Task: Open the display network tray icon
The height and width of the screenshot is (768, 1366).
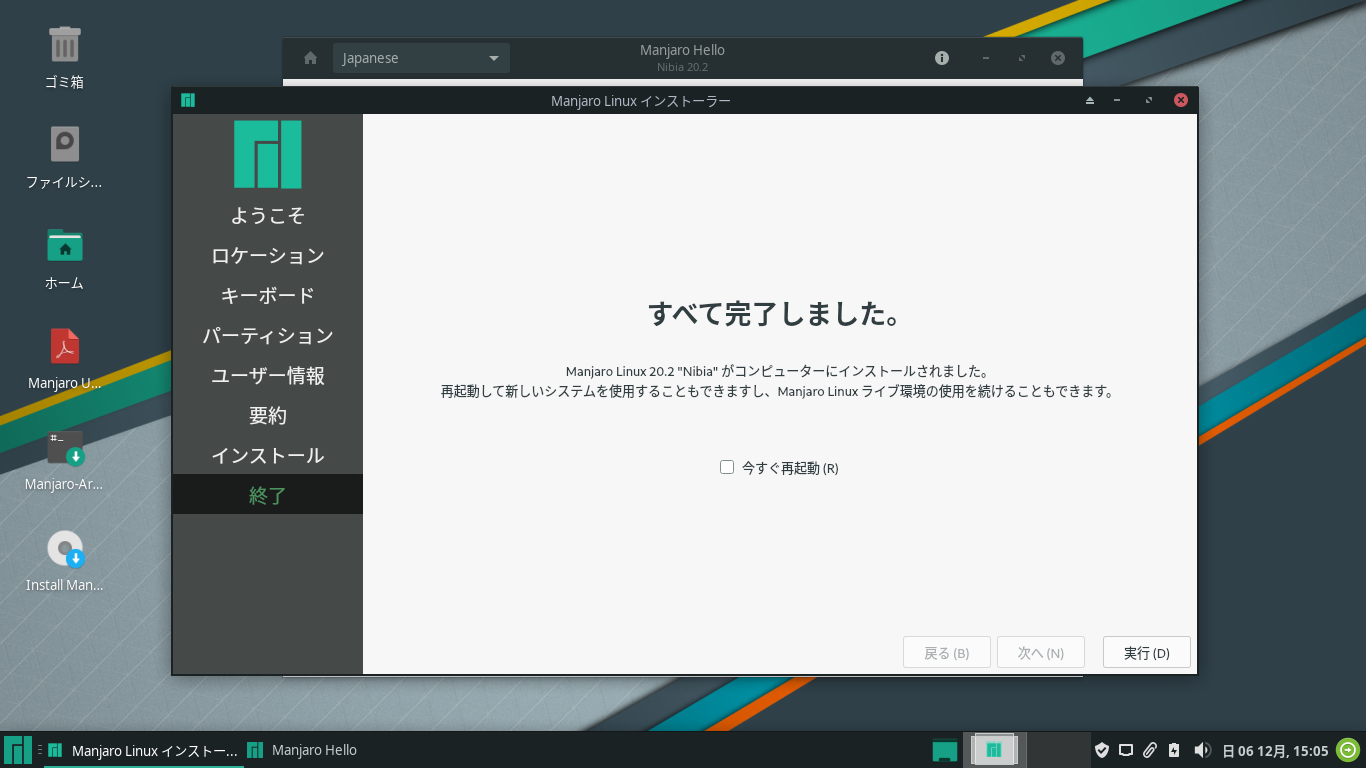Action: pos(1126,750)
